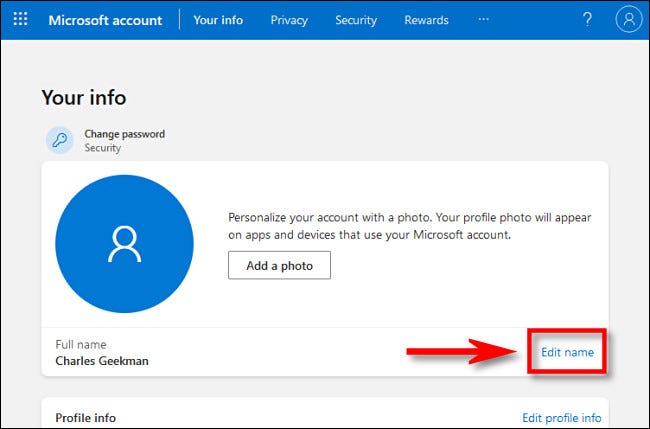Click the Edit name link
650x429 pixels.
(x=567, y=352)
